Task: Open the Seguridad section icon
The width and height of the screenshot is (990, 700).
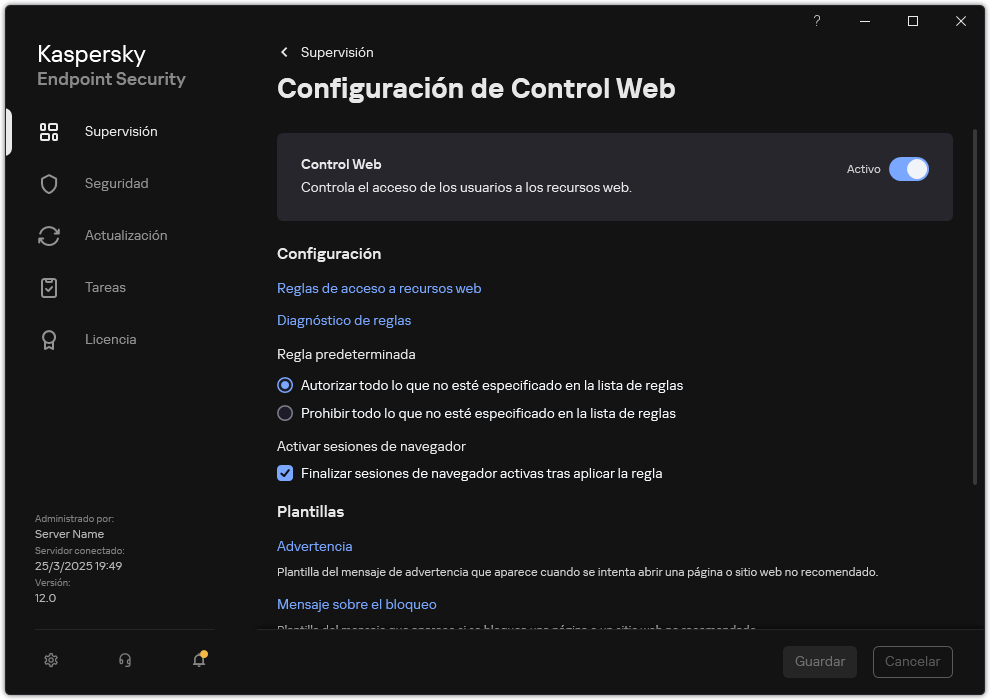Action: [x=49, y=183]
